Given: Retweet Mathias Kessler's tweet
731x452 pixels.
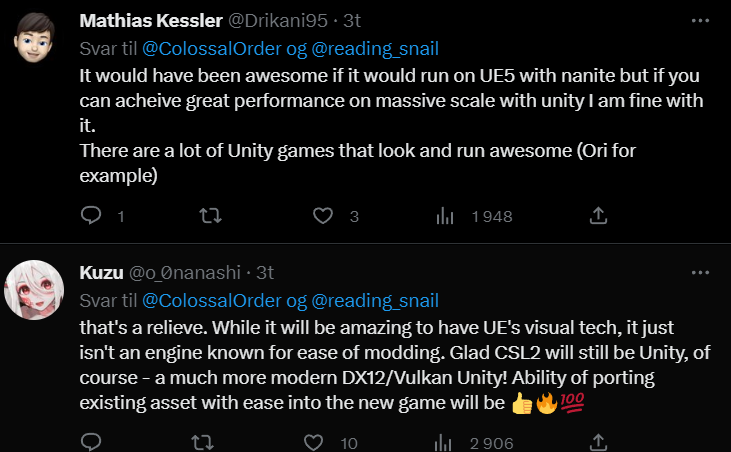Looking at the screenshot, I should pyautogui.click(x=210, y=216).
